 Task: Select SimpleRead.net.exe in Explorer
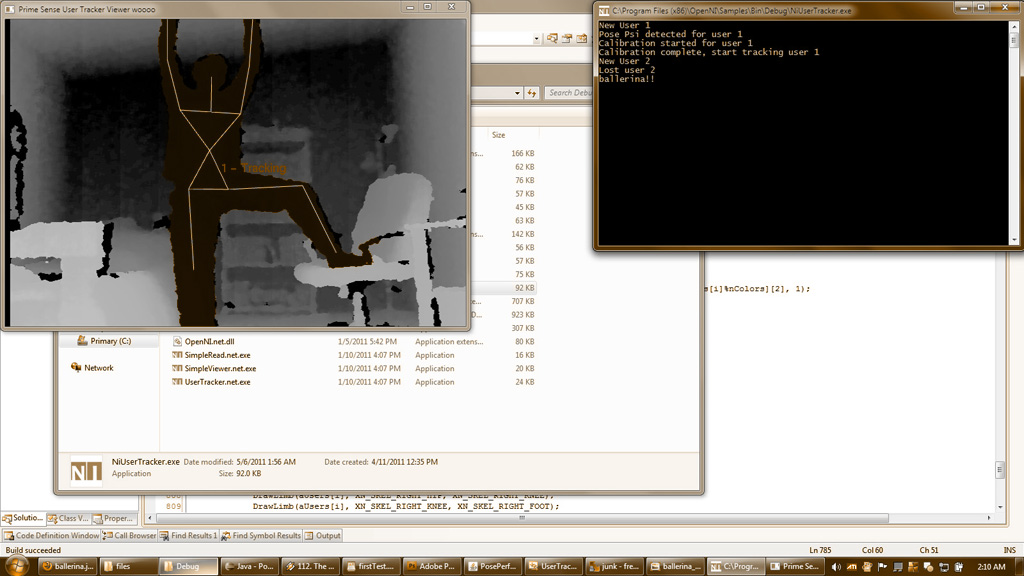[x=217, y=355]
